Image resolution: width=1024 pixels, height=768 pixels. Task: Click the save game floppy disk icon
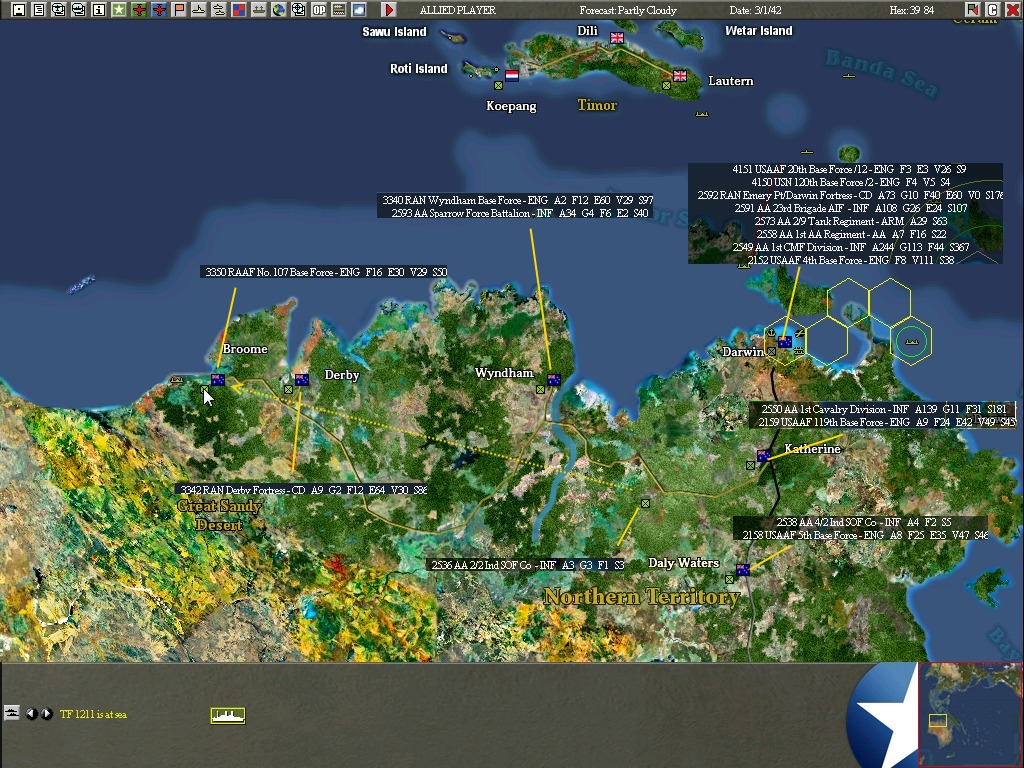click(18, 10)
